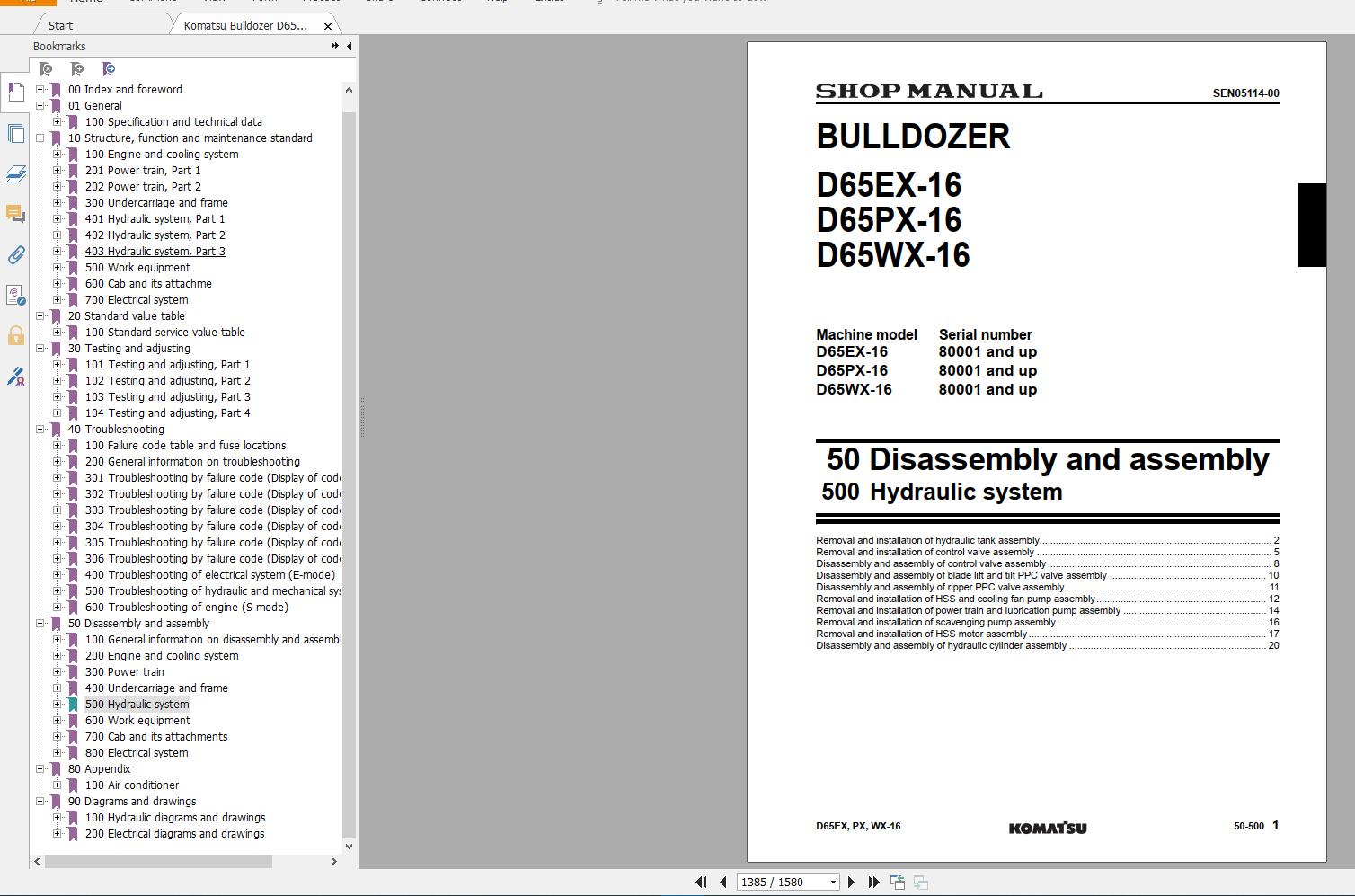1355x896 pixels.
Task: Open bookmark 403 Hydraulic system, Part 3
Action: (155, 252)
